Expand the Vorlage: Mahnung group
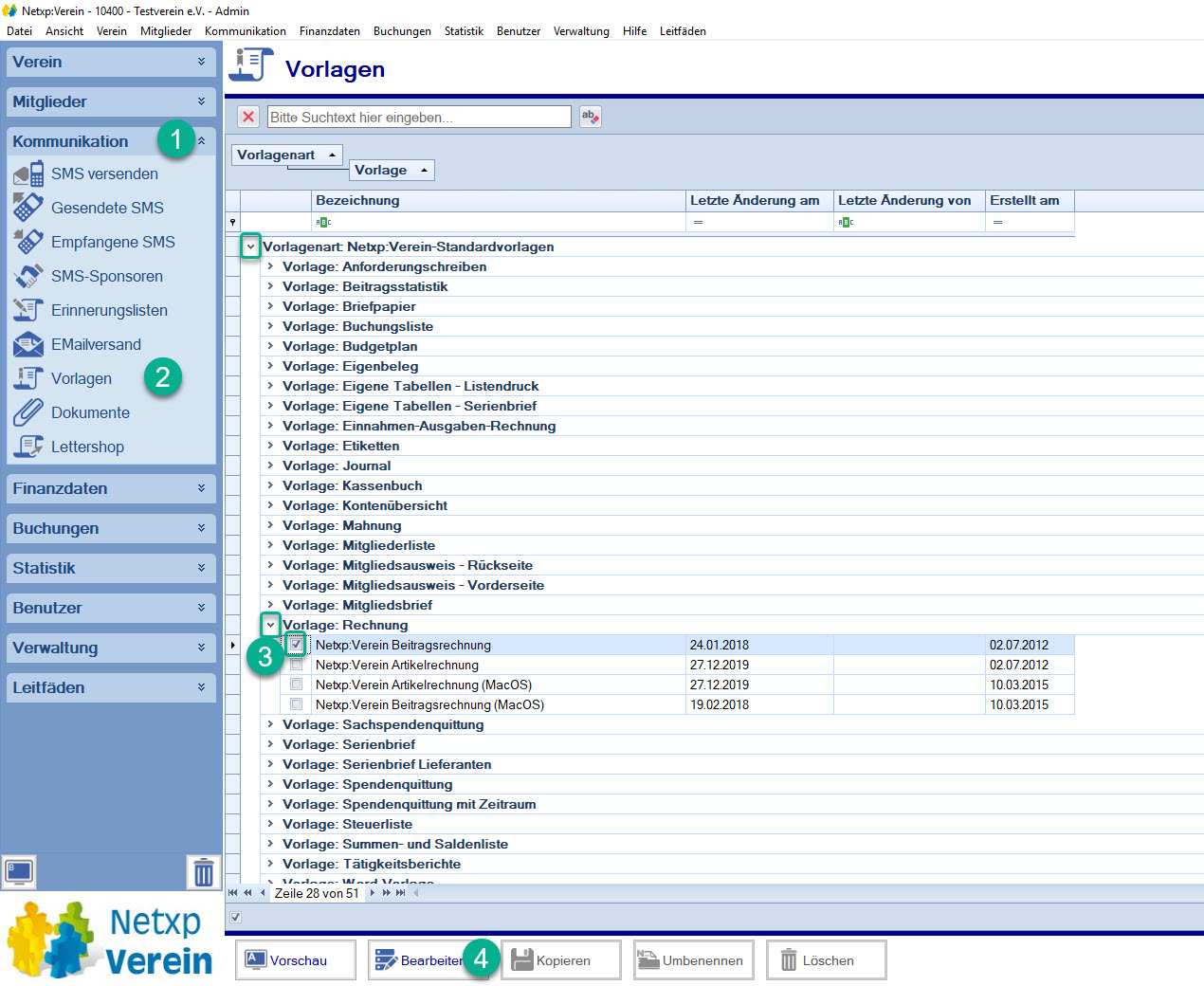 click(x=270, y=525)
